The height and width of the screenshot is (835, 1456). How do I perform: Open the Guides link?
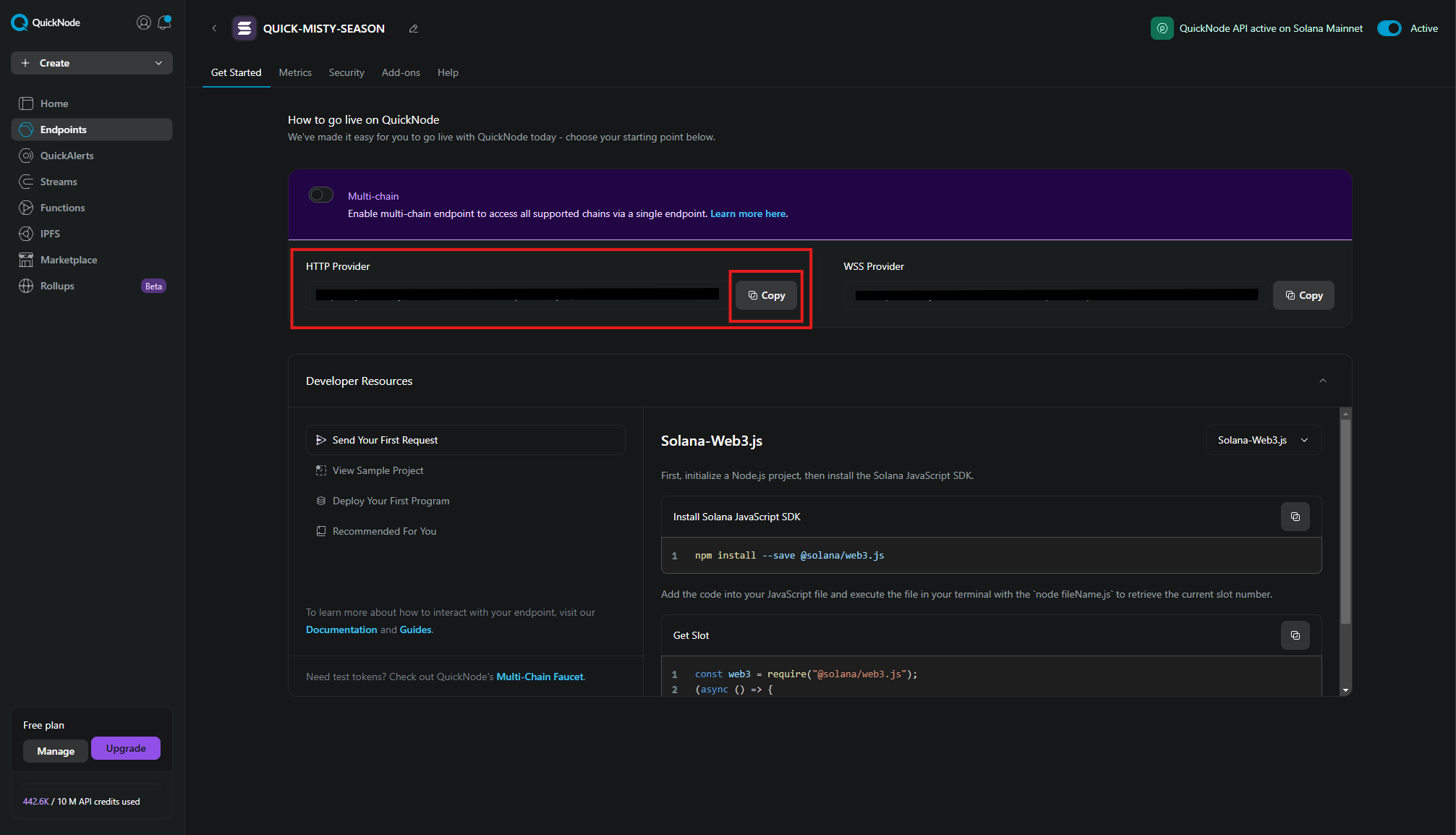point(415,630)
